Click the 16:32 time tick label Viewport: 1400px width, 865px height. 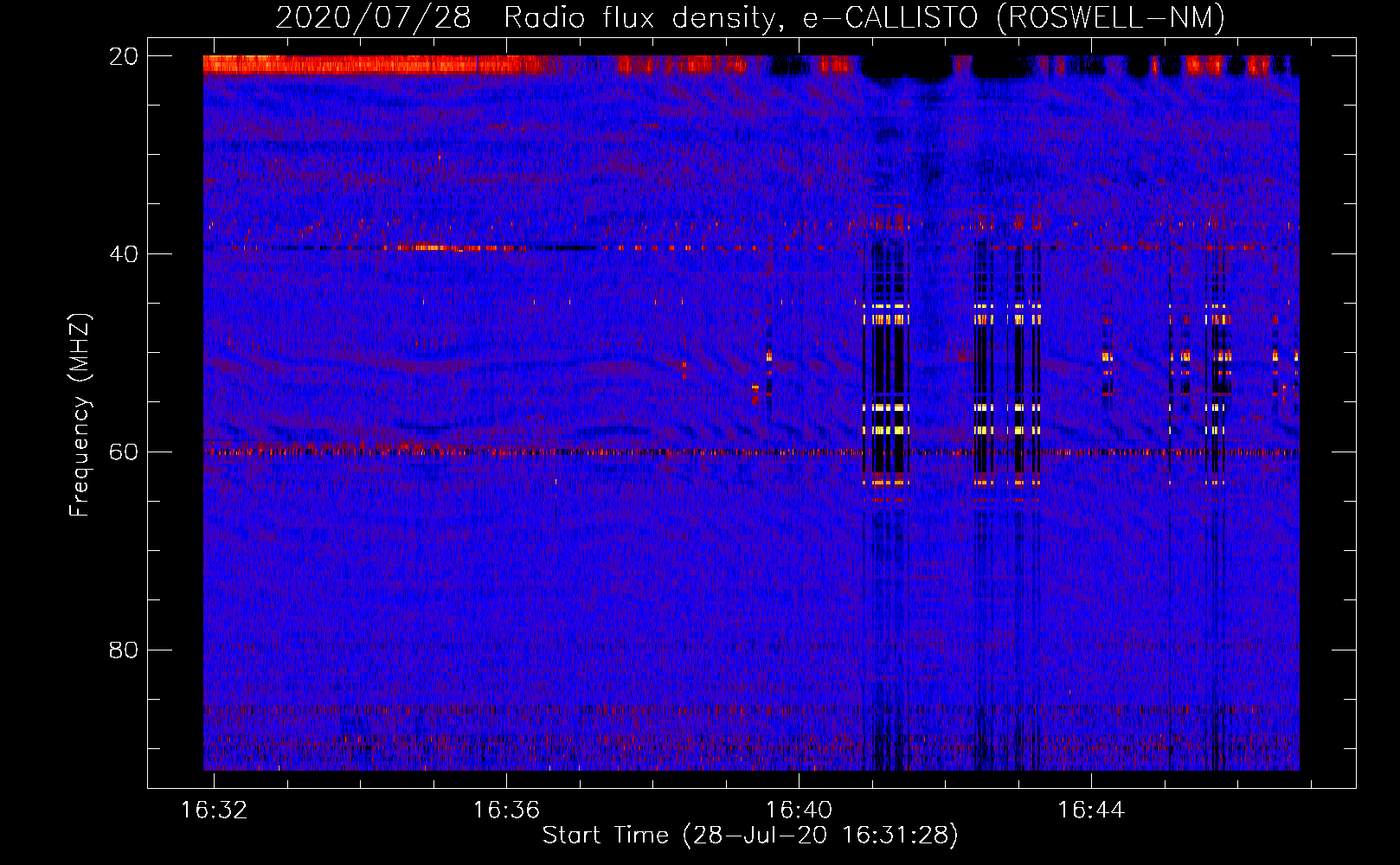pos(213,810)
